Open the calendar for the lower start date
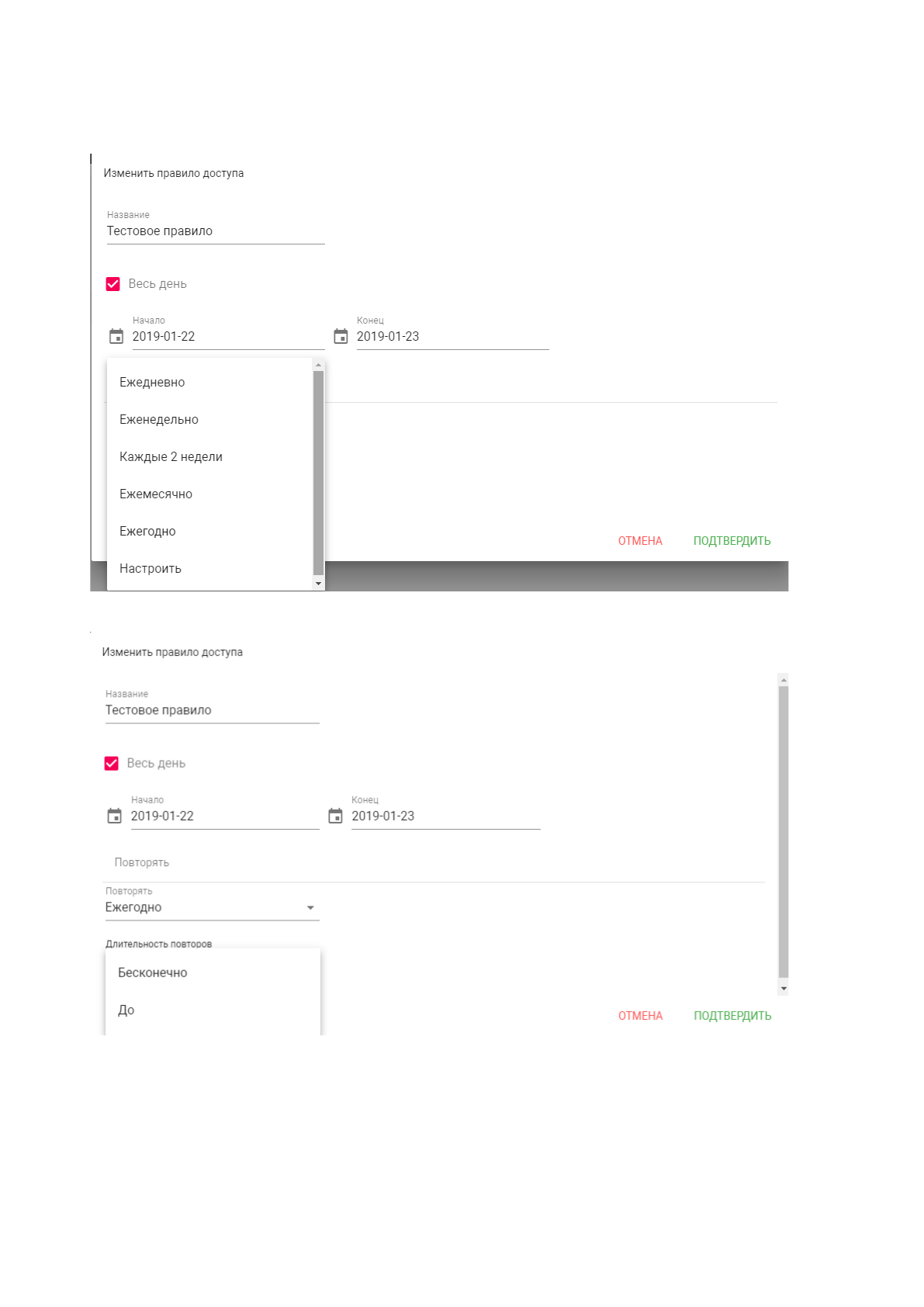This screenshot has height=1307, width=924. [x=115, y=816]
